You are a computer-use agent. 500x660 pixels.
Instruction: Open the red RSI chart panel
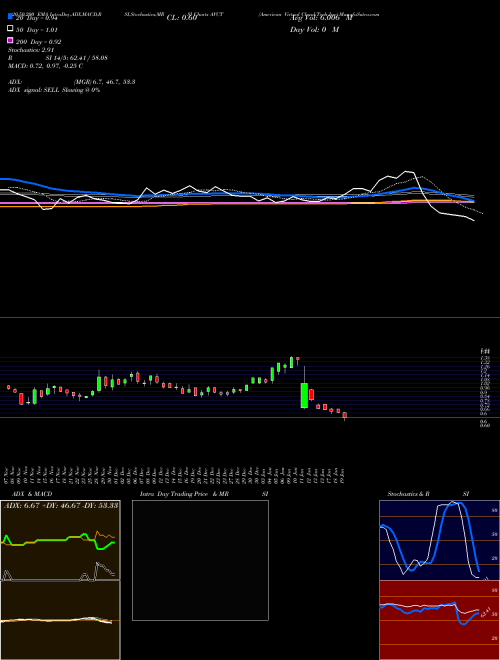click(x=439, y=620)
